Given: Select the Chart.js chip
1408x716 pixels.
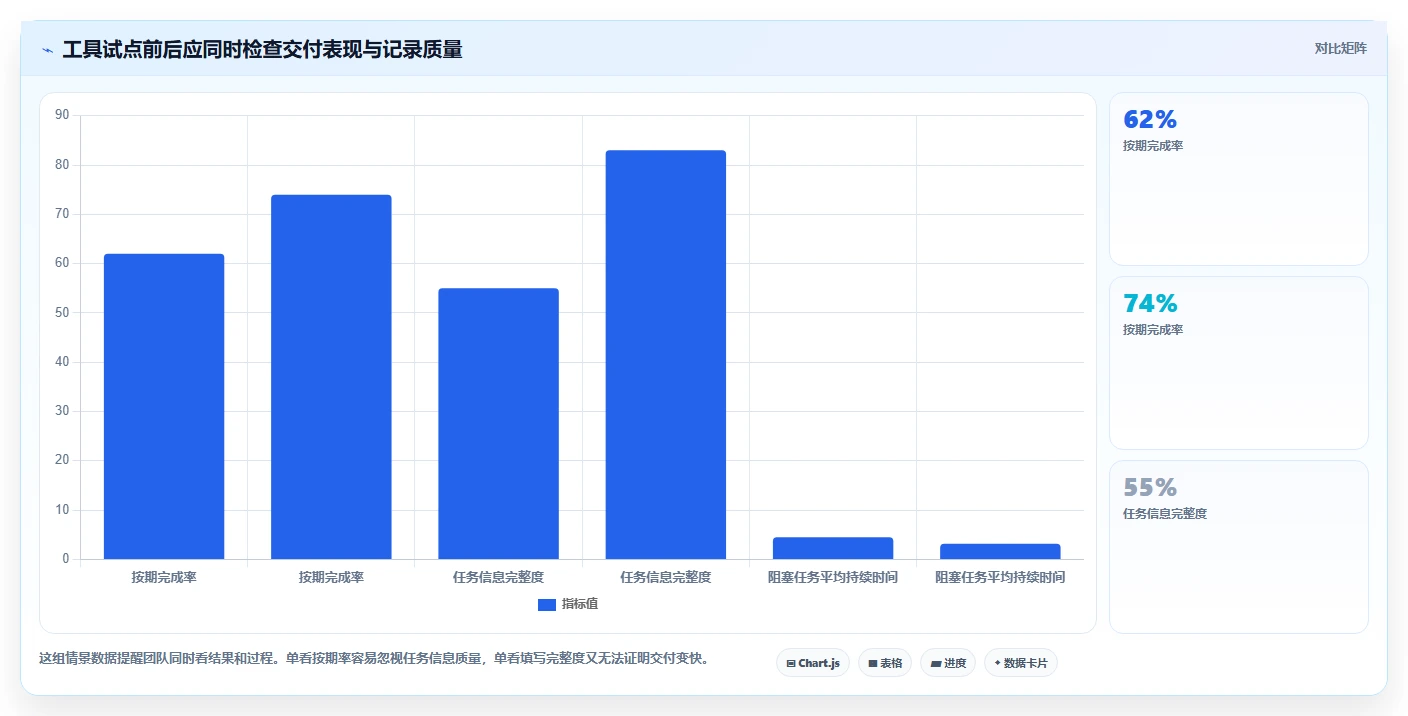Looking at the screenshot, I should (x=813, y=663).
